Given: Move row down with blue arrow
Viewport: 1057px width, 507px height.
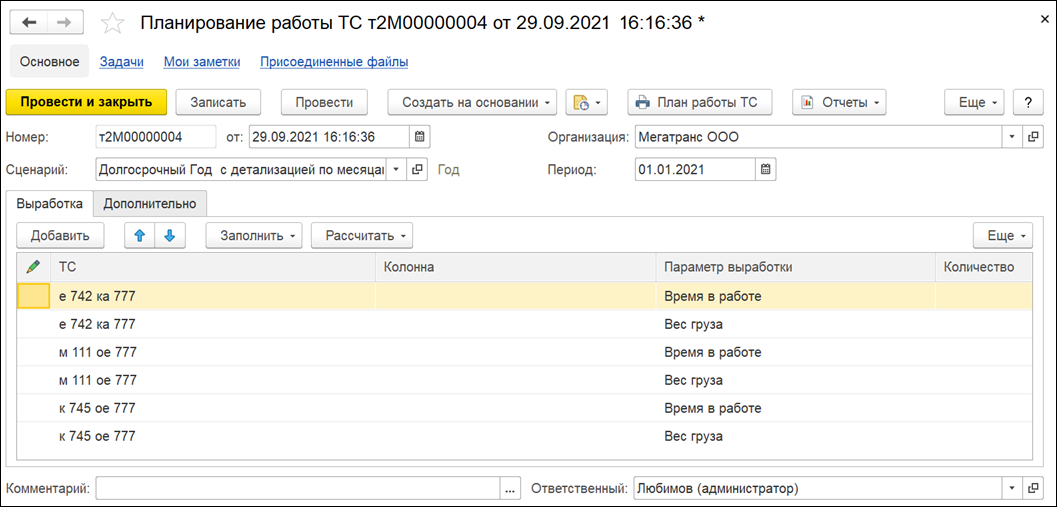Looking at the screenshot, I should click(169, 236).
